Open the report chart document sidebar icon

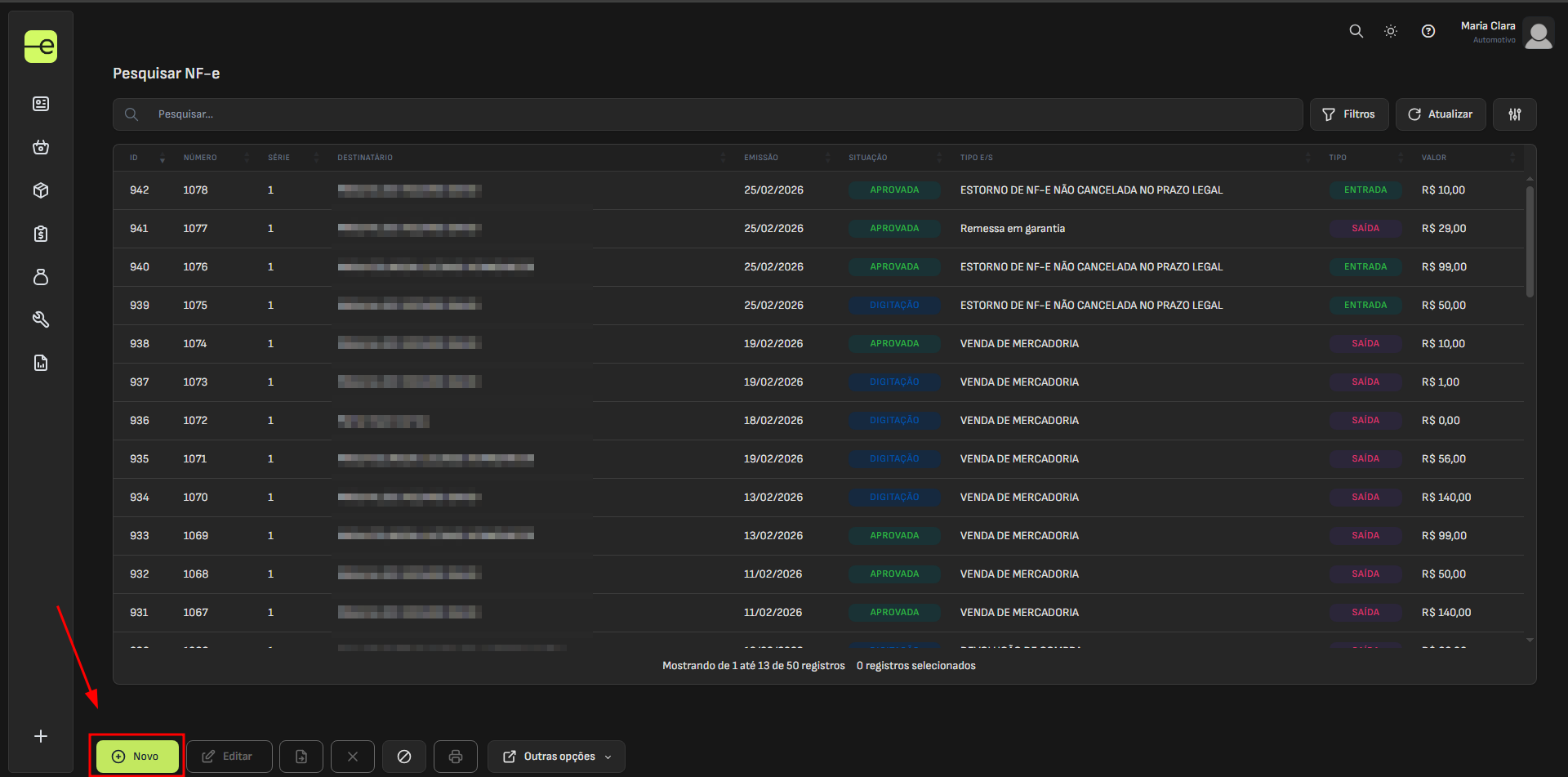coord(41,363)
